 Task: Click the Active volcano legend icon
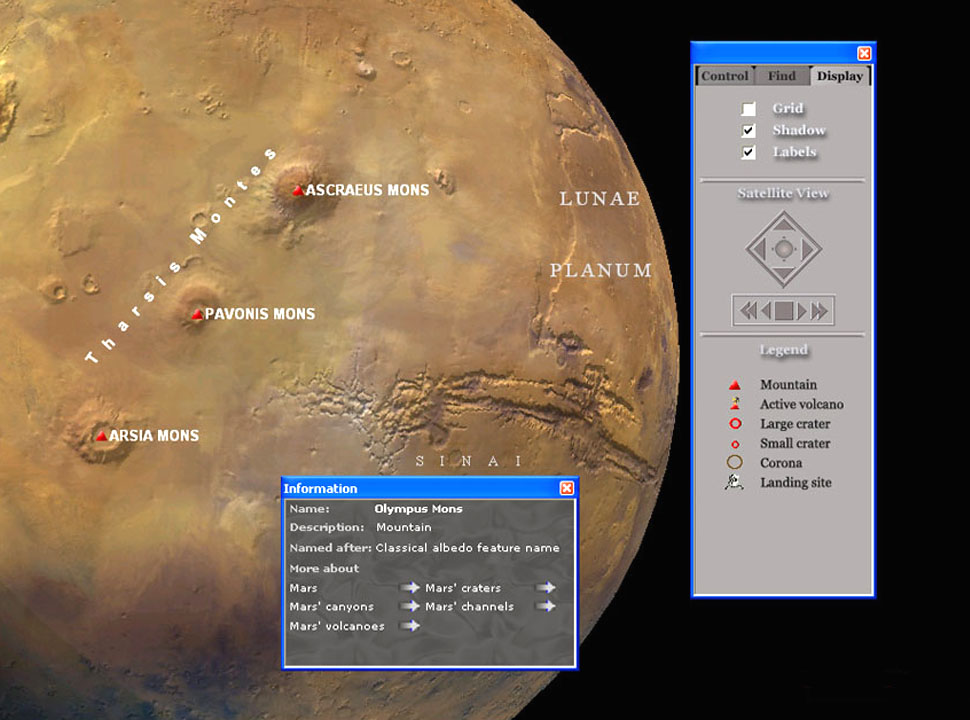coord(735,404)
